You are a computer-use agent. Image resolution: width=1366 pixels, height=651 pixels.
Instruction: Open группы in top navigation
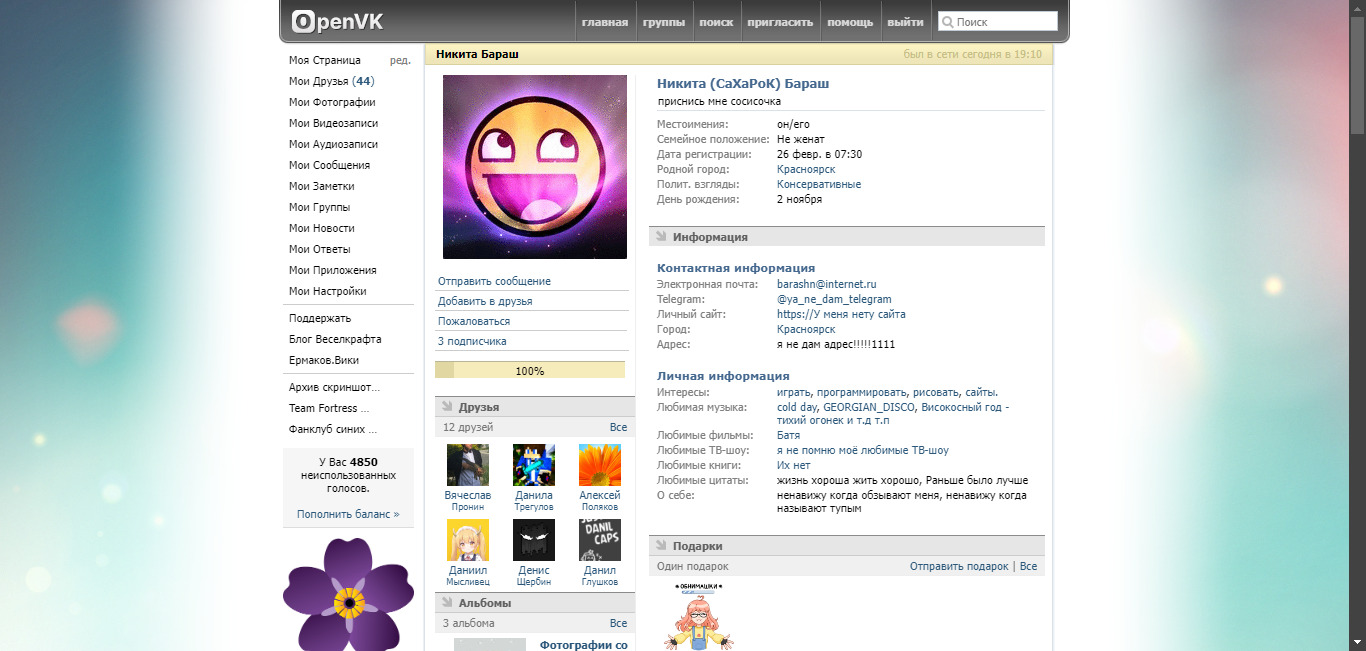click(x=663, y=22)
